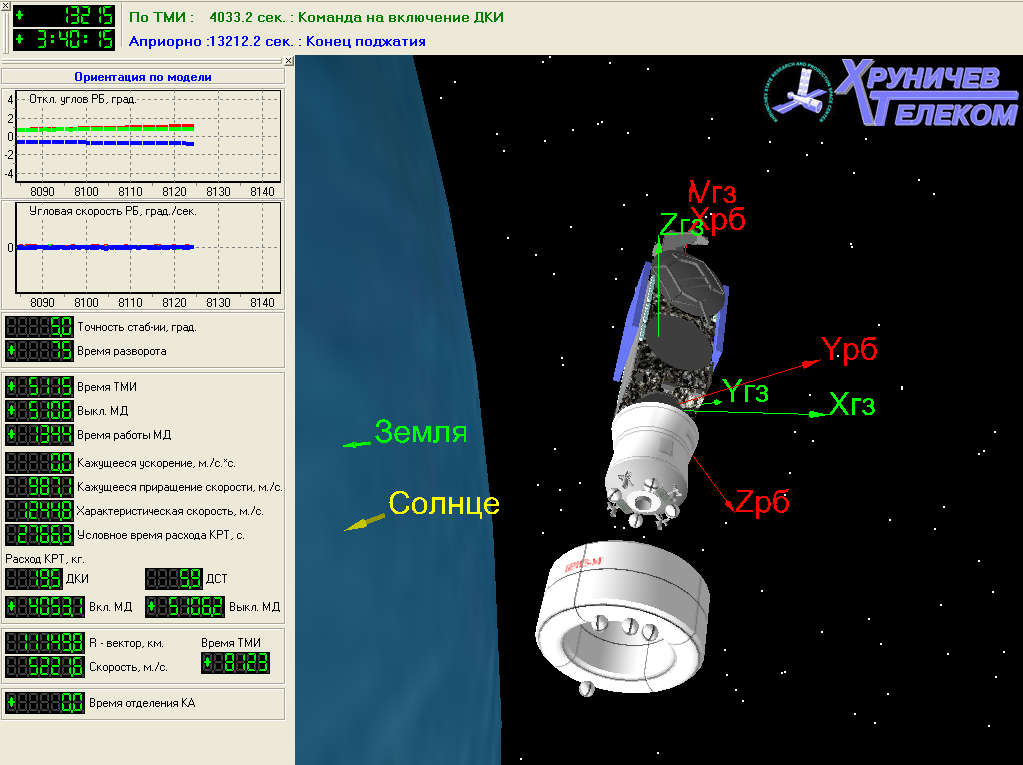This screenshot has width=1023, height=765.
Task: Select the green Xгз axis label
Action: pyautogui.click(x=851, y=405)
